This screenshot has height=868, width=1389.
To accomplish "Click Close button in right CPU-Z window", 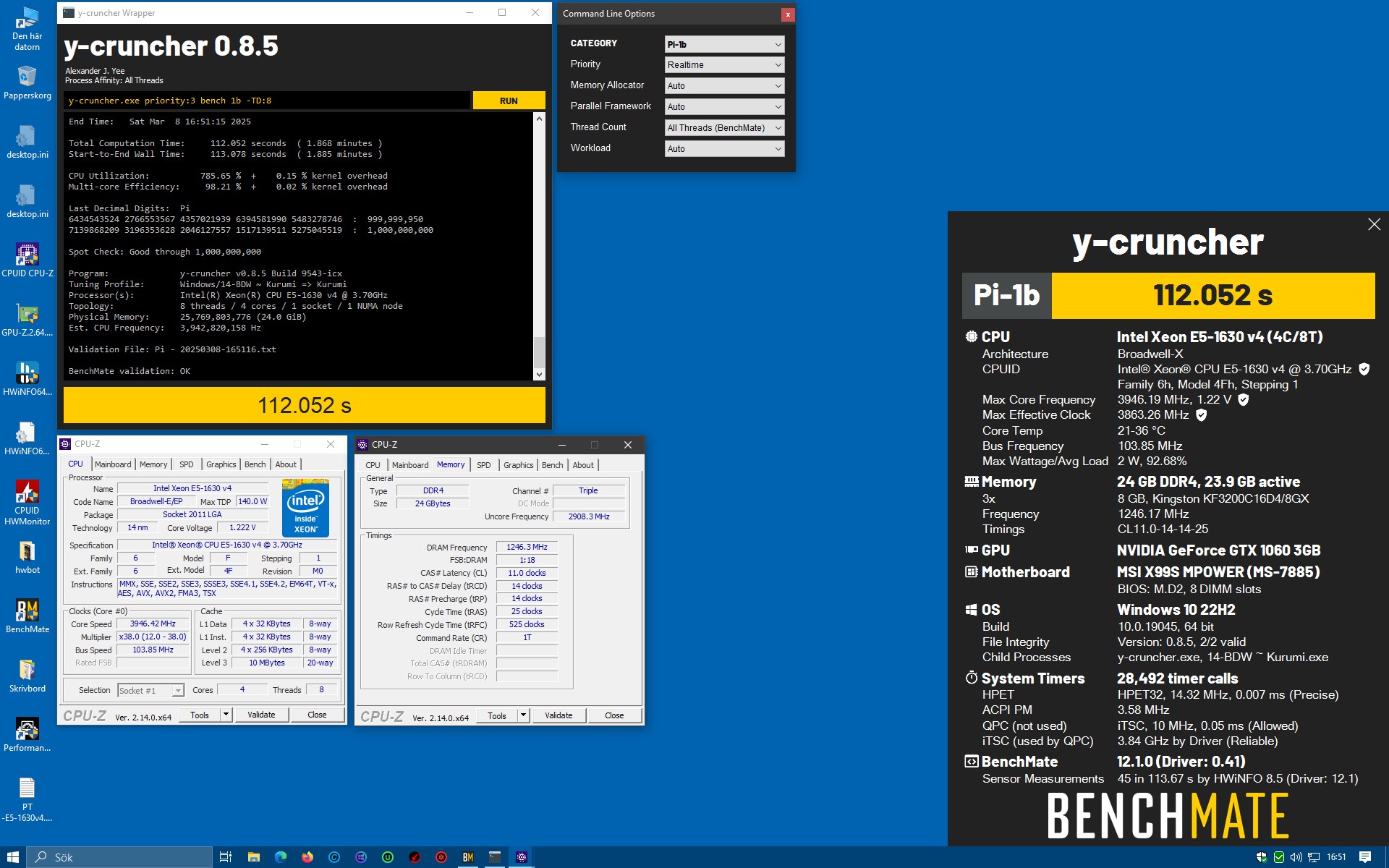I will (614, 715).
